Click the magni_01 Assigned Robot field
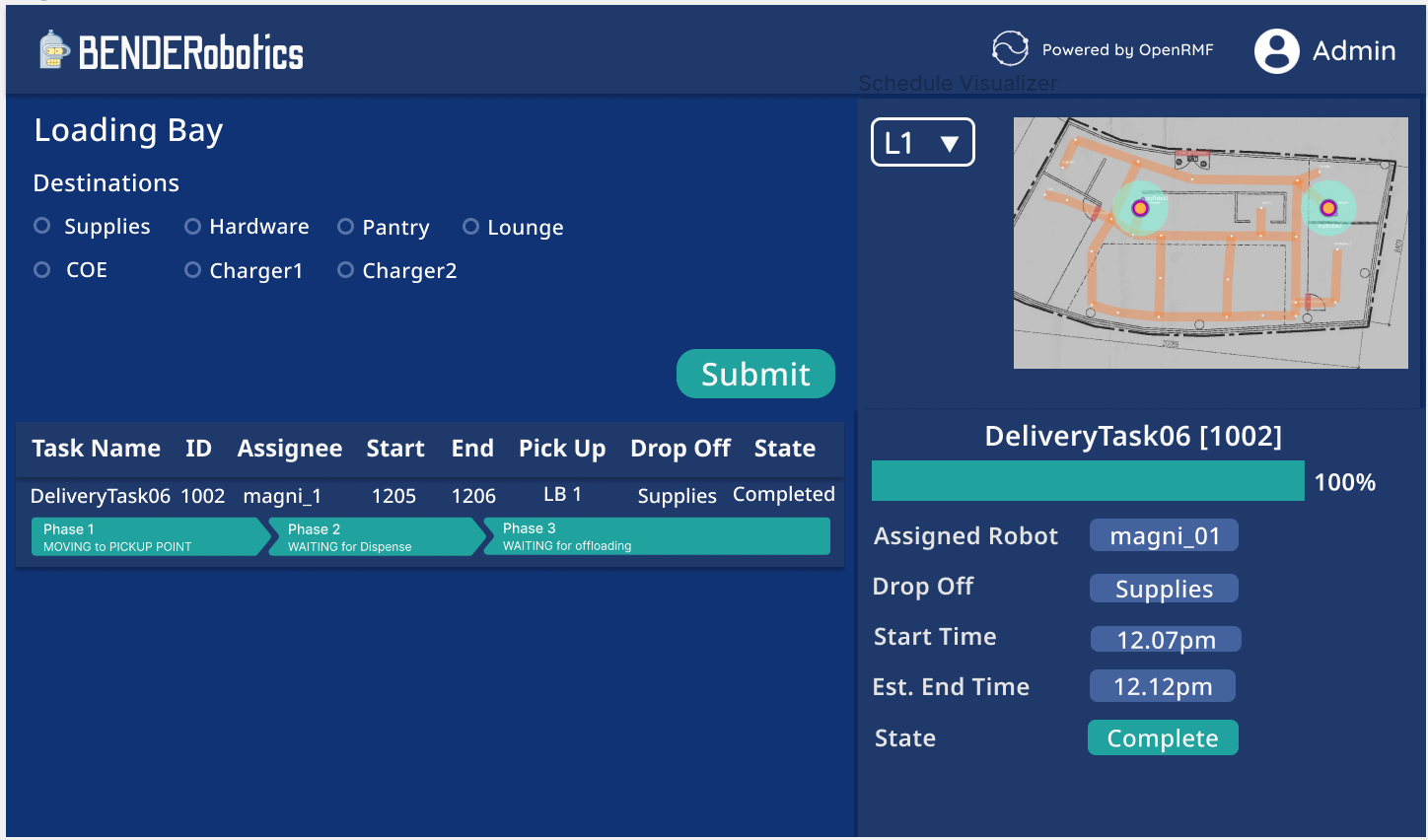 1164,535
